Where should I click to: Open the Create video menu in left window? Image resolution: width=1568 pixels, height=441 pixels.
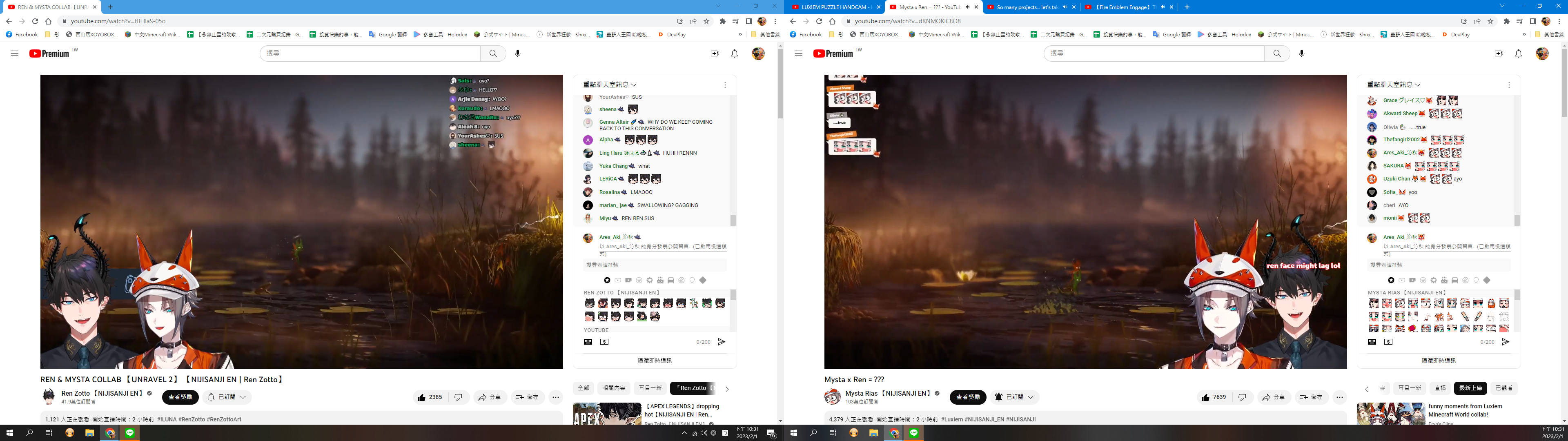point(715,53)
